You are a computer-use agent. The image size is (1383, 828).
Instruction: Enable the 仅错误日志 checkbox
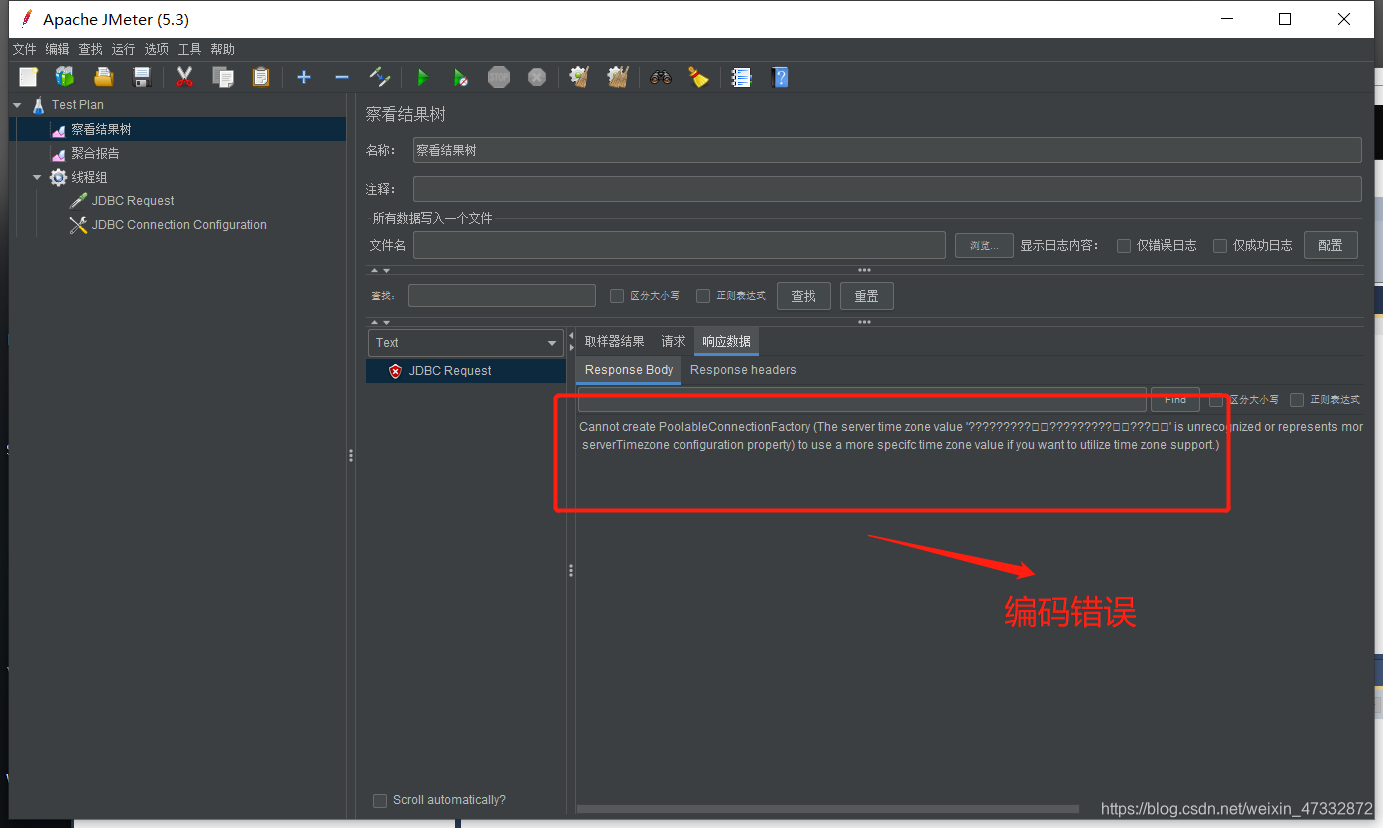1124,245
